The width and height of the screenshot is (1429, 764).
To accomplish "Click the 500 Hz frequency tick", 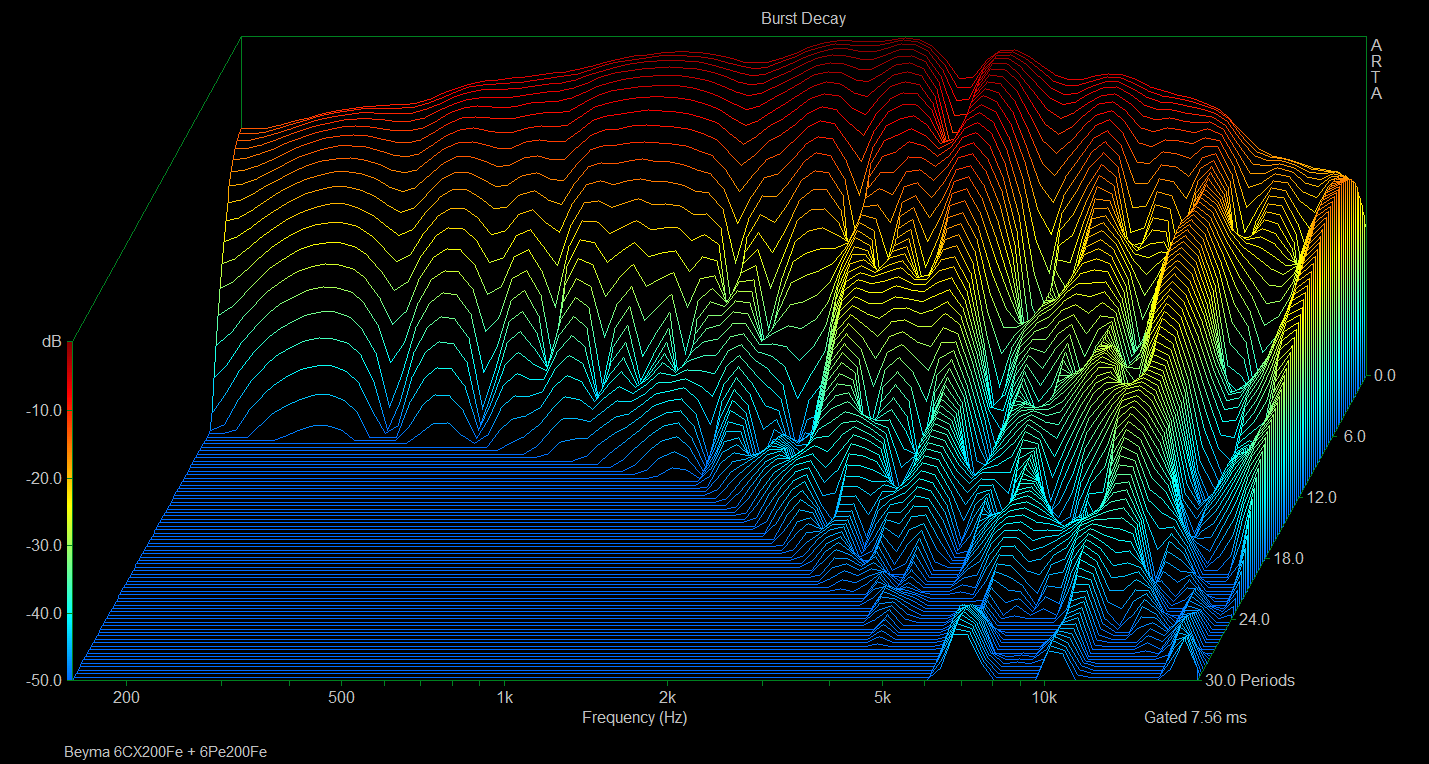I will pos(341,697).
